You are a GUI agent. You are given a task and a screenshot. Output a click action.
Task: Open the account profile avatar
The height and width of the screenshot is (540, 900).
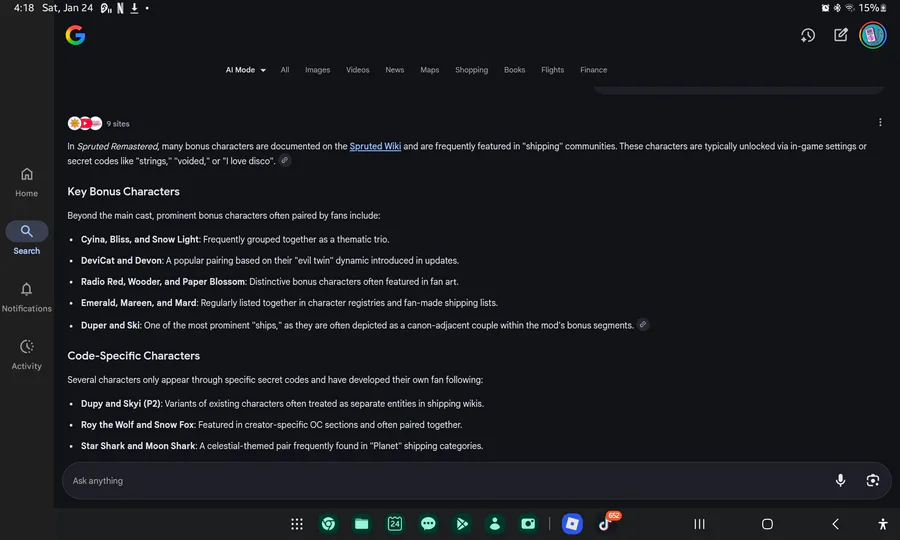pos(872,36)
